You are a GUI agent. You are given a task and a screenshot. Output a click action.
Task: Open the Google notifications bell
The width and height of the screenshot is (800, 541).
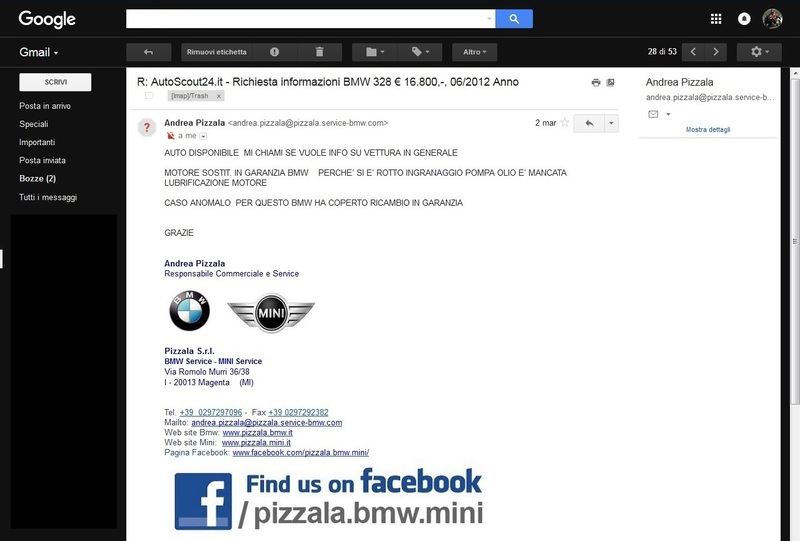coord(744,19)
